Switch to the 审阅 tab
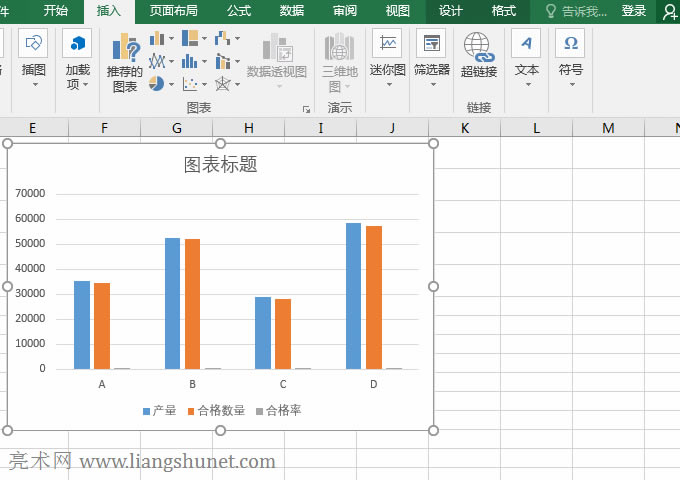The width and height of the screenshot is (680, 480). point(345,10)
